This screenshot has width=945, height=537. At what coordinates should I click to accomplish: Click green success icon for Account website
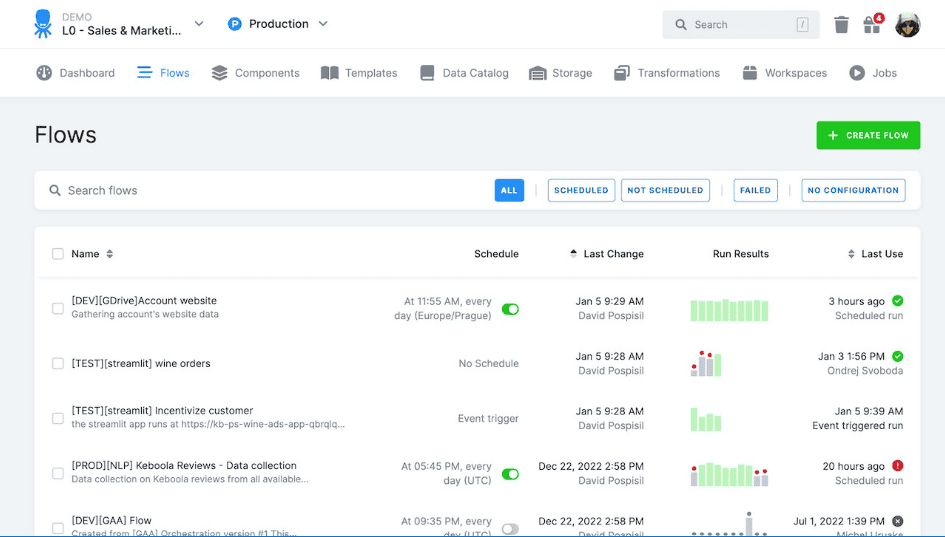[x=897, y=301]
